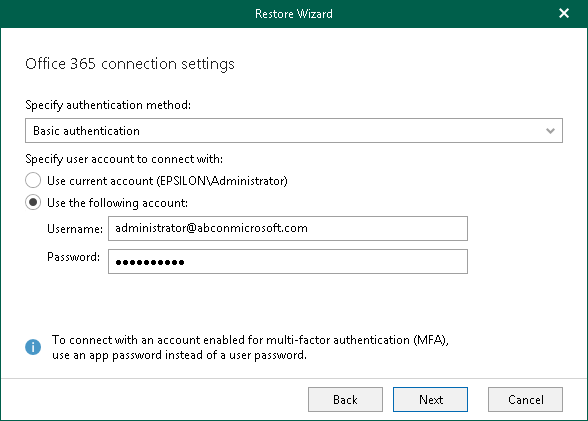Click the 'Office 365 connection settings' heading
588x421 pixels.
(130, 64)
